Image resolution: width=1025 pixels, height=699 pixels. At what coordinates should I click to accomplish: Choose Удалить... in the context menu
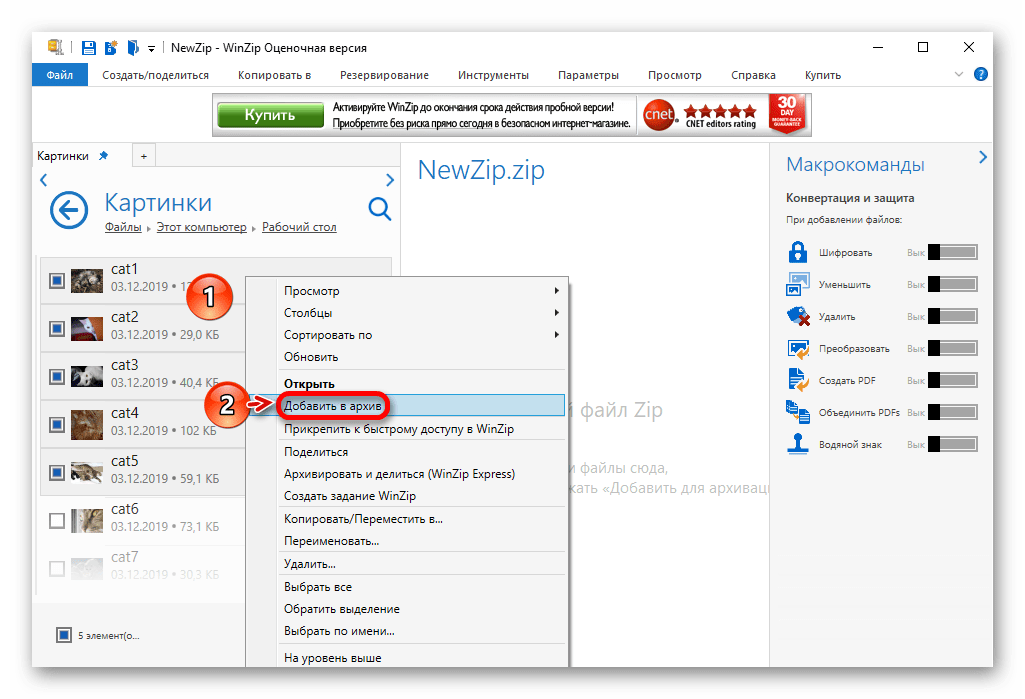point(421,564)
